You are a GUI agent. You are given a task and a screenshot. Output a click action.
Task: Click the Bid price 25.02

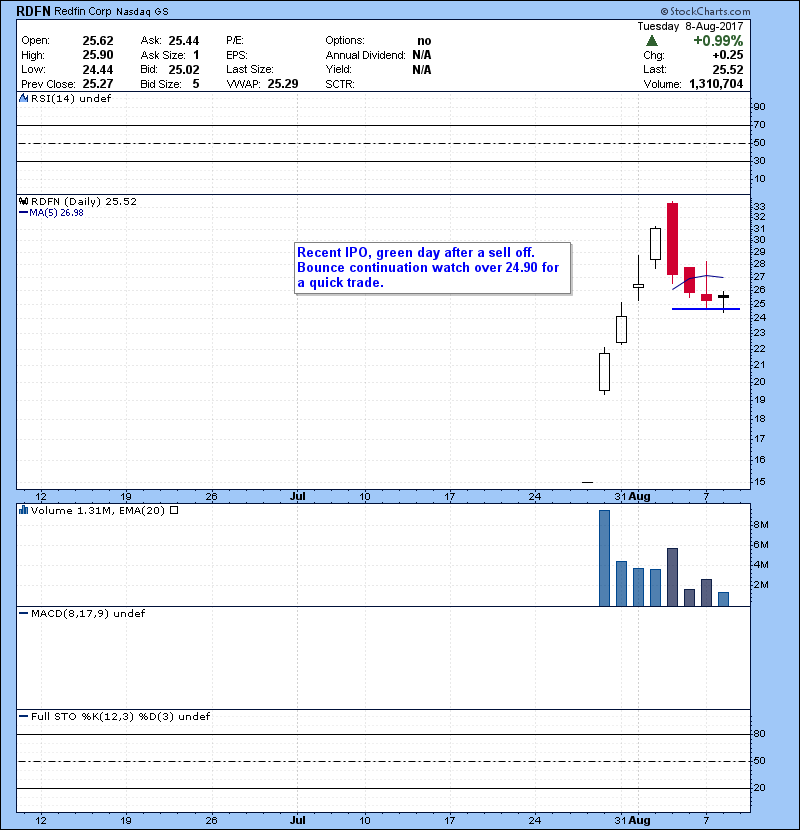(x=184, y=69)
